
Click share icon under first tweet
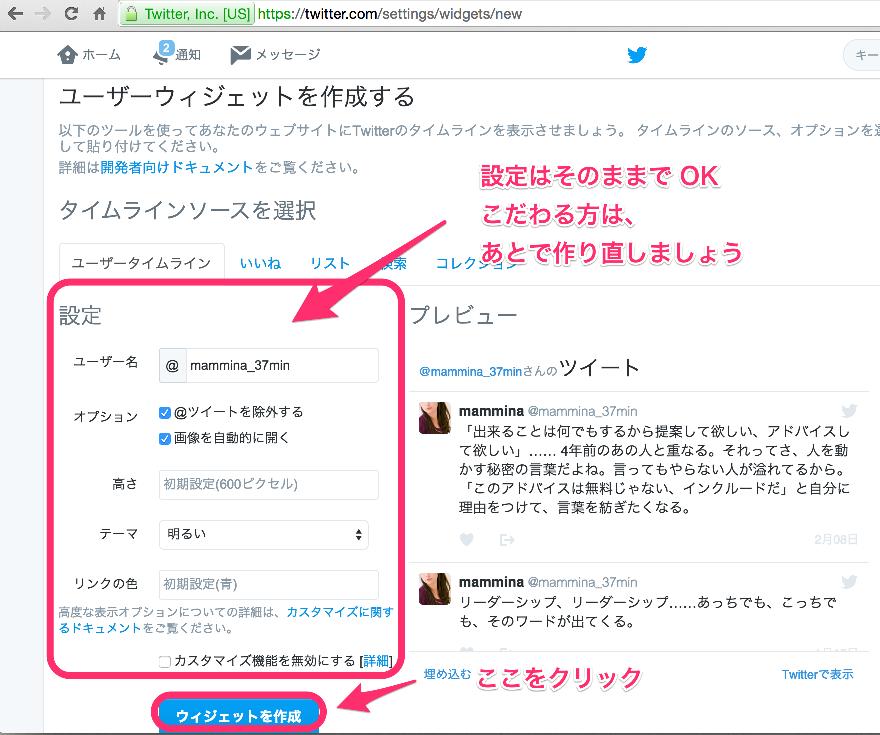click(x=507, y=540)
